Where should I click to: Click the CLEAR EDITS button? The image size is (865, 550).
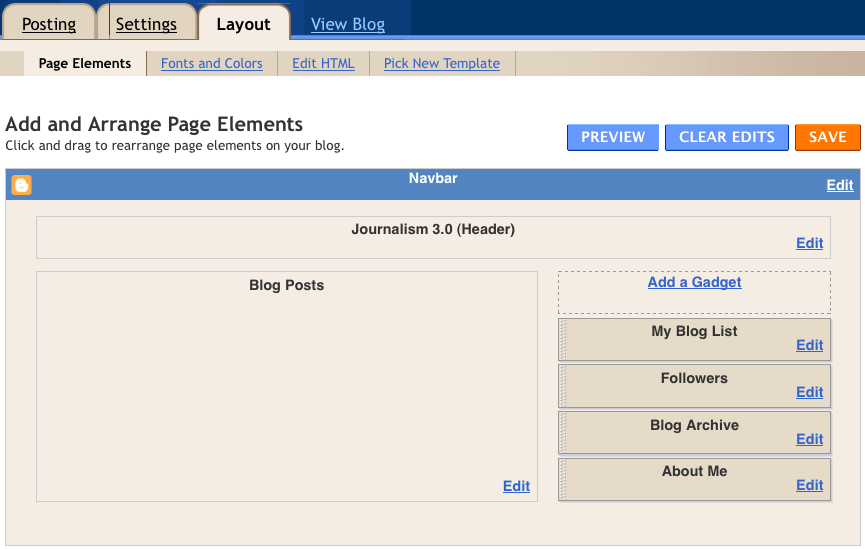coord(727,137)
